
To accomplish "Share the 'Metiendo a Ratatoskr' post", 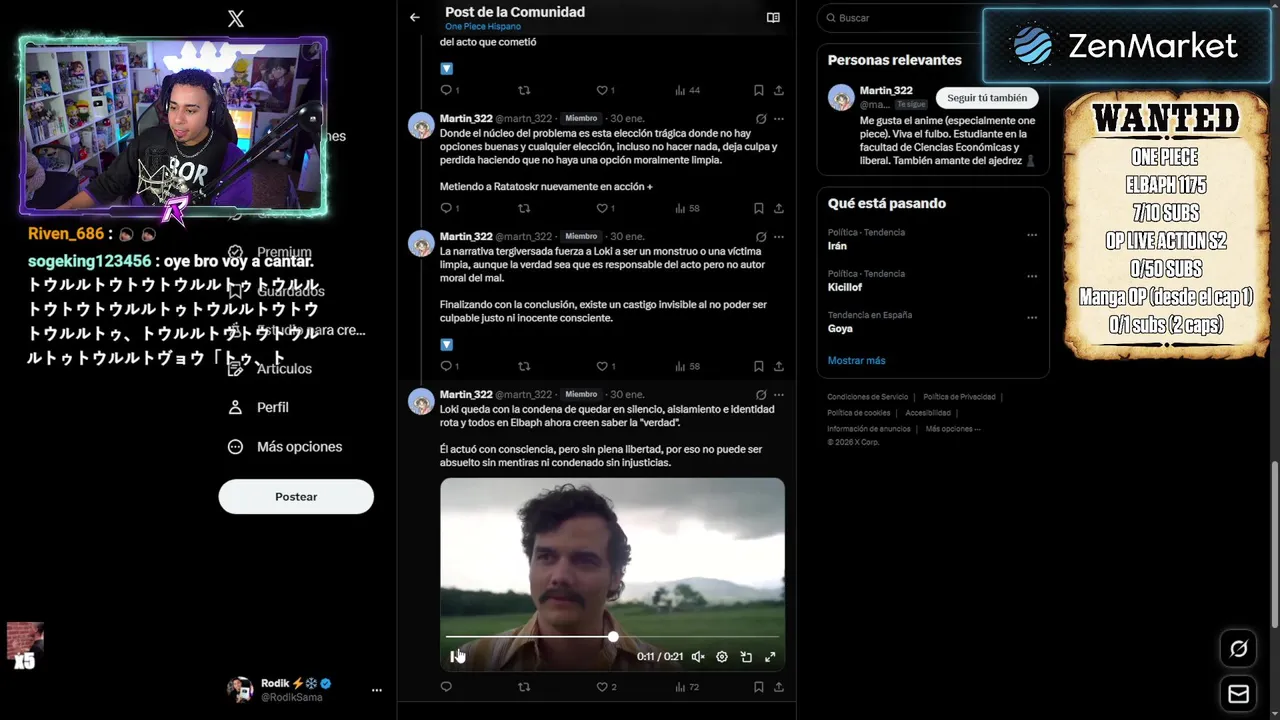I will 778,208.
